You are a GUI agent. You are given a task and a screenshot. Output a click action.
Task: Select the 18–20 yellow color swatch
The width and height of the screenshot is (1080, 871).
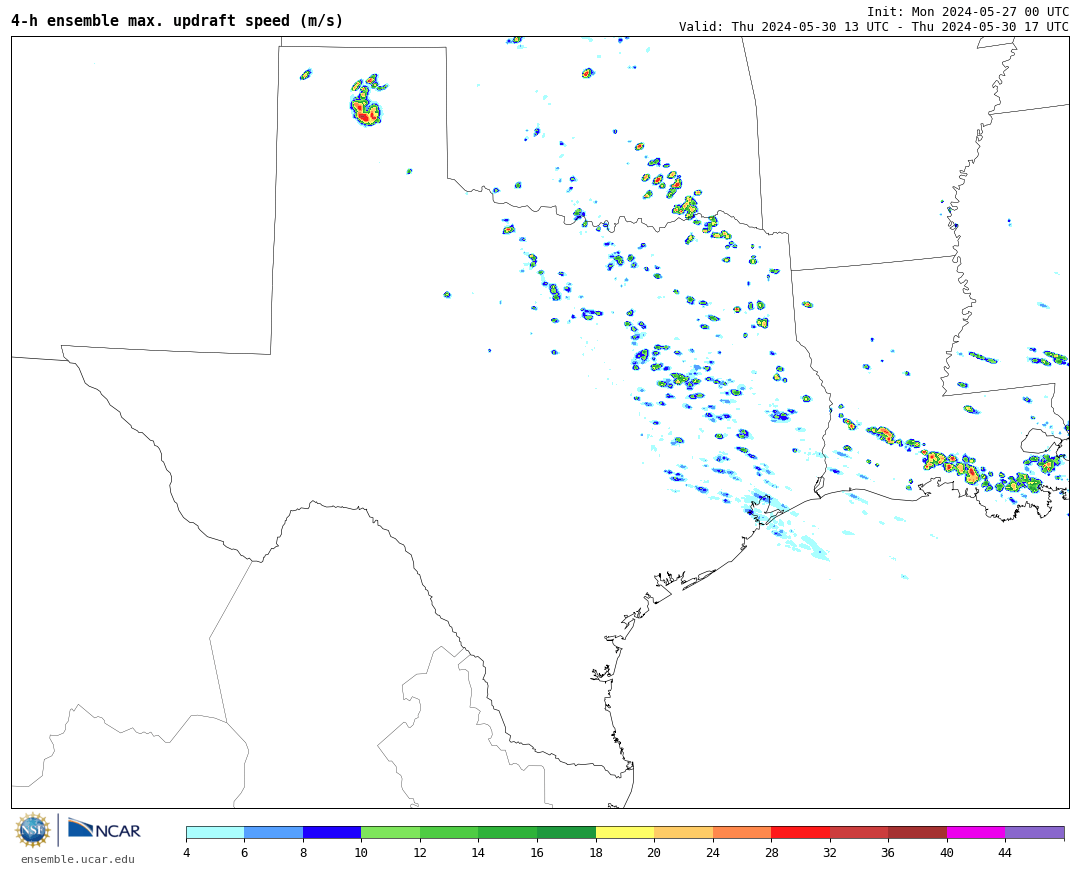coord(625,832)
